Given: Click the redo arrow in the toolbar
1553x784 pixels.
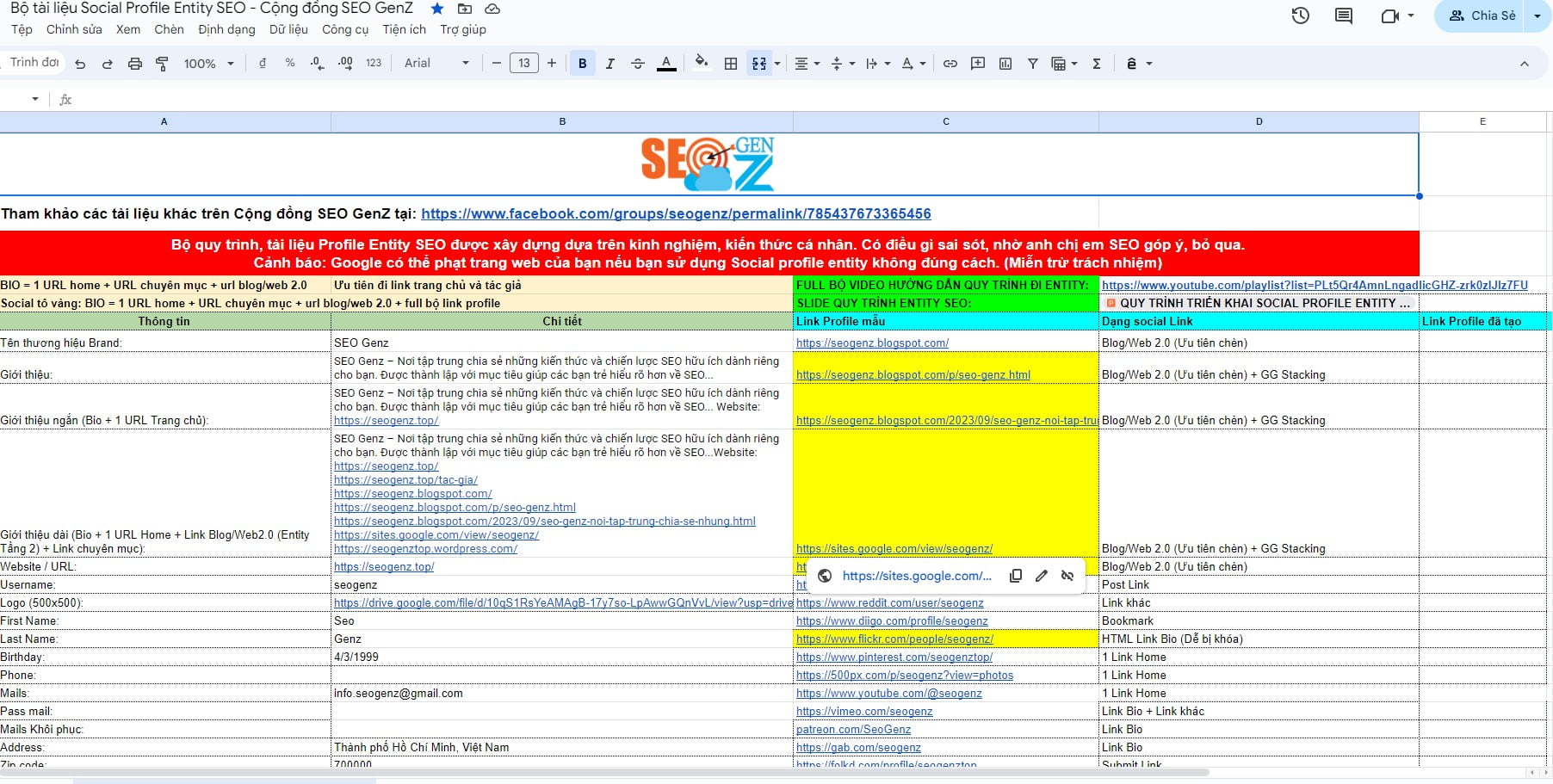Looking at the screenshot, I should click(x=108, y=64).
